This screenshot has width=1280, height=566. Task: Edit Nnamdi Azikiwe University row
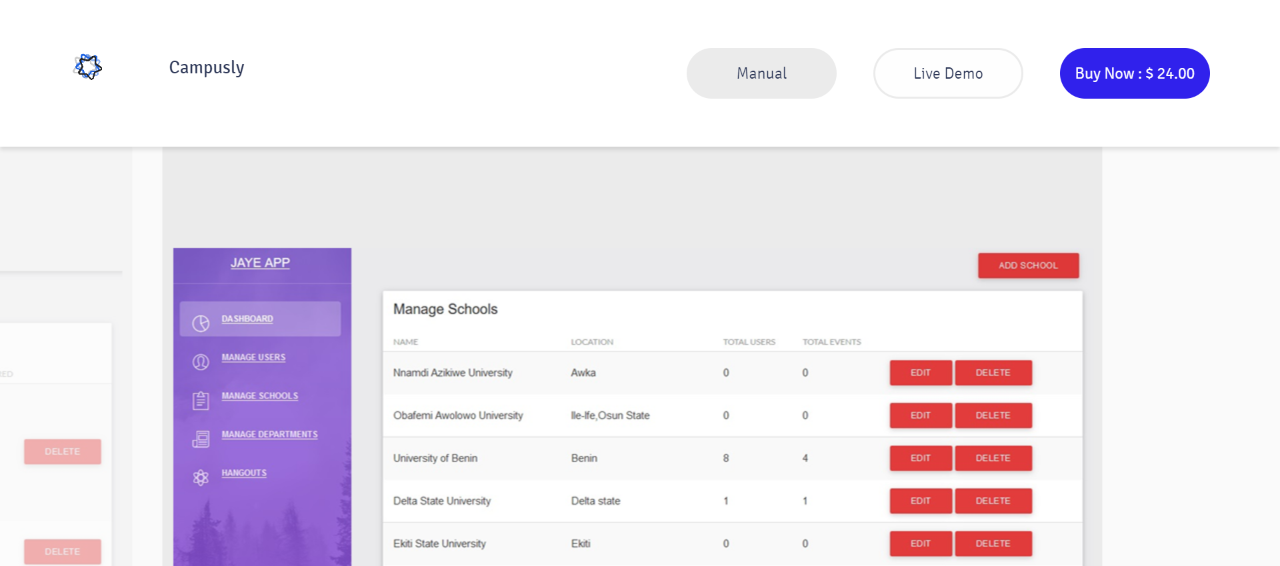(920, 373)
